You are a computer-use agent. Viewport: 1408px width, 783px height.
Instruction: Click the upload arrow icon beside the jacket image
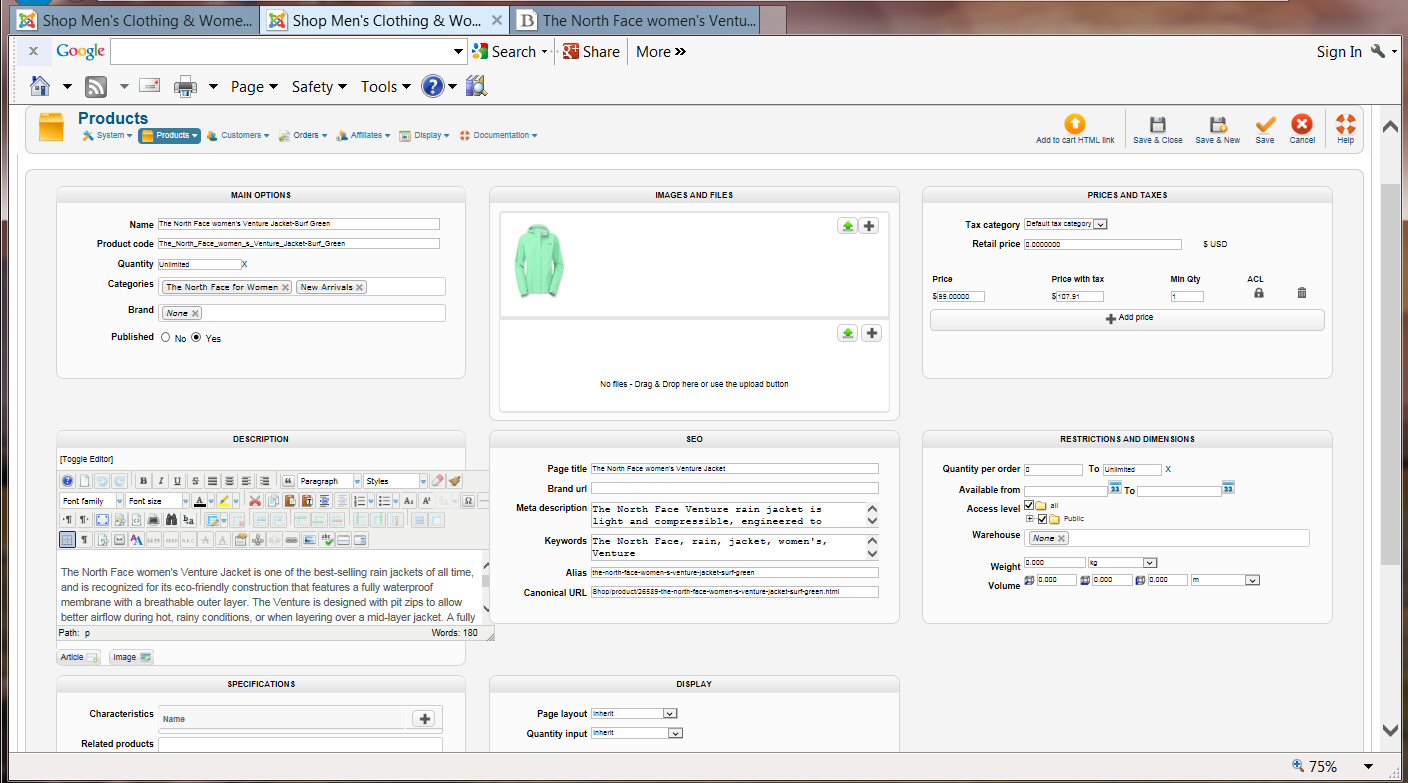[848, 226]
